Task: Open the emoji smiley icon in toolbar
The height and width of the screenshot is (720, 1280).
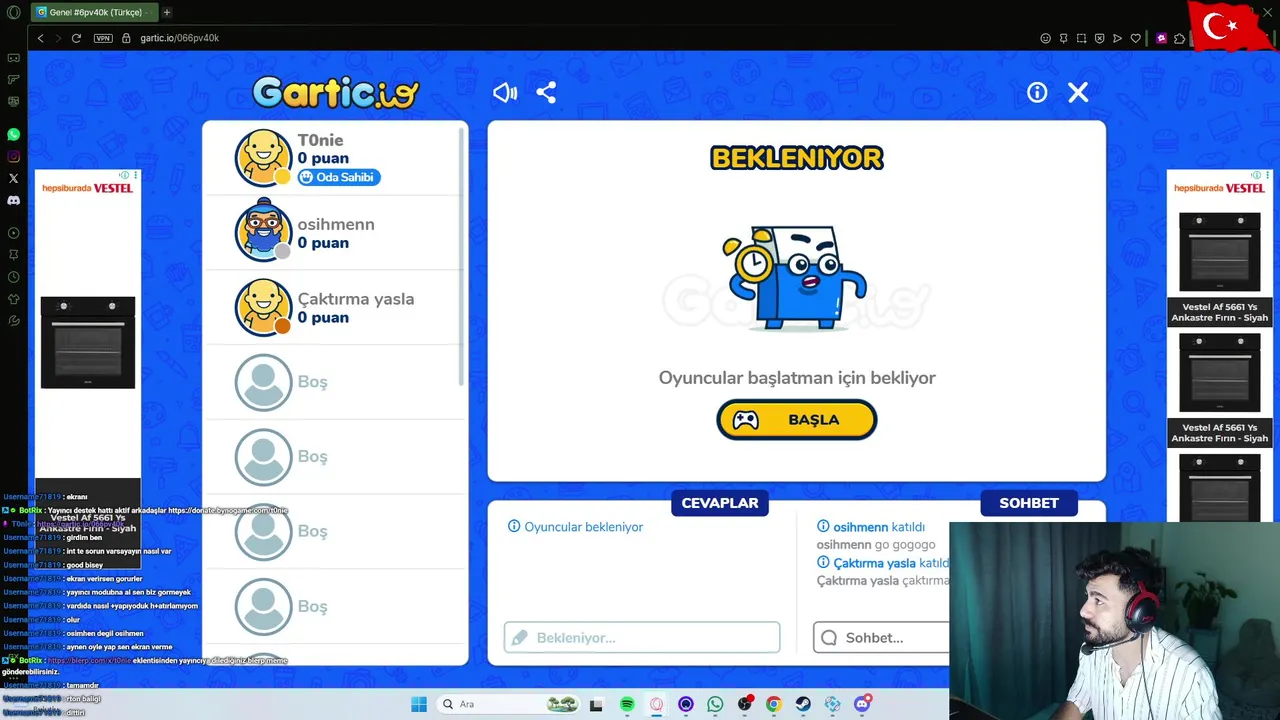Action: (x=1046, y=38)
